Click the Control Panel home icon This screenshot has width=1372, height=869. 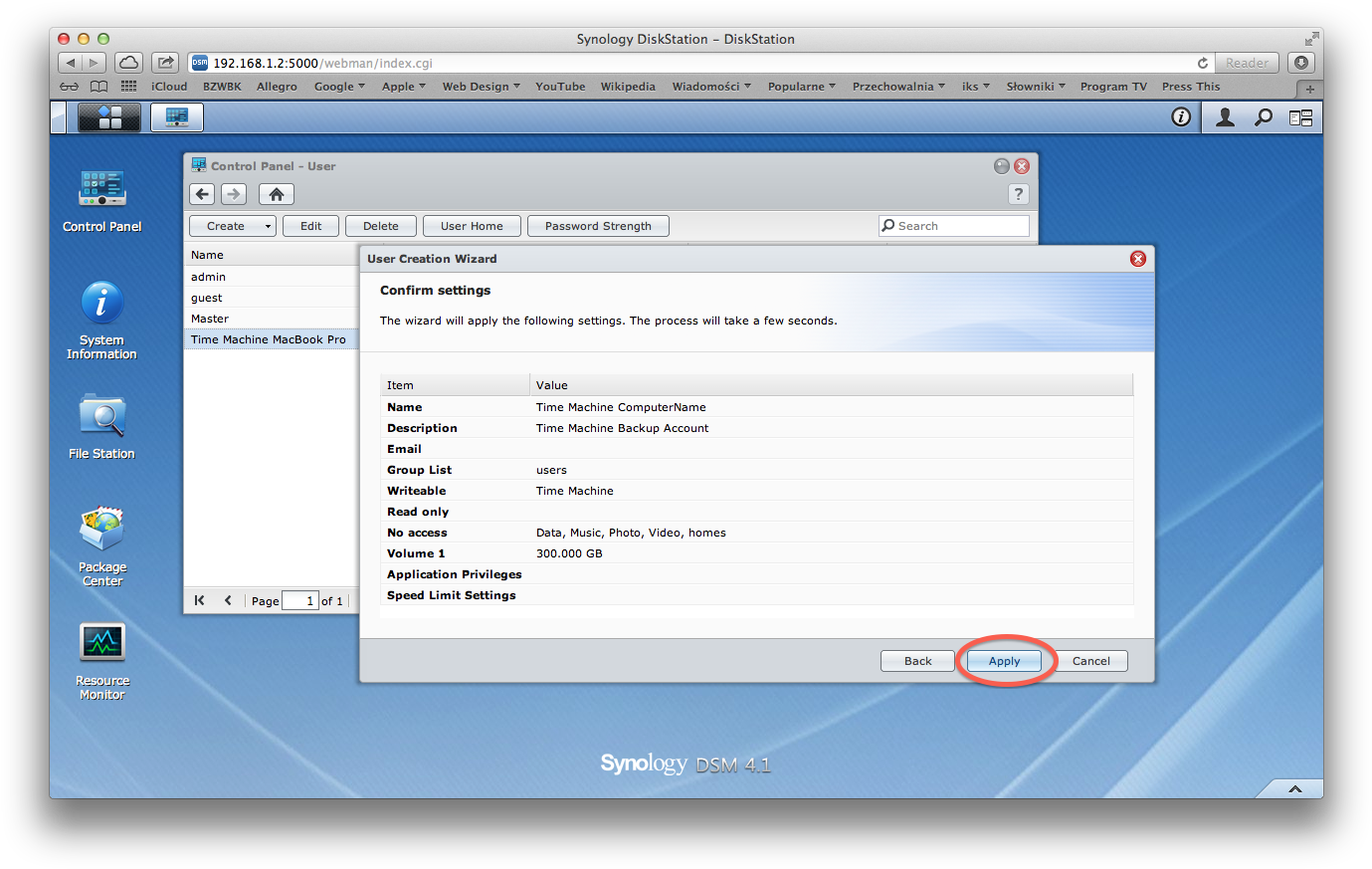click(x=277, y=194)
